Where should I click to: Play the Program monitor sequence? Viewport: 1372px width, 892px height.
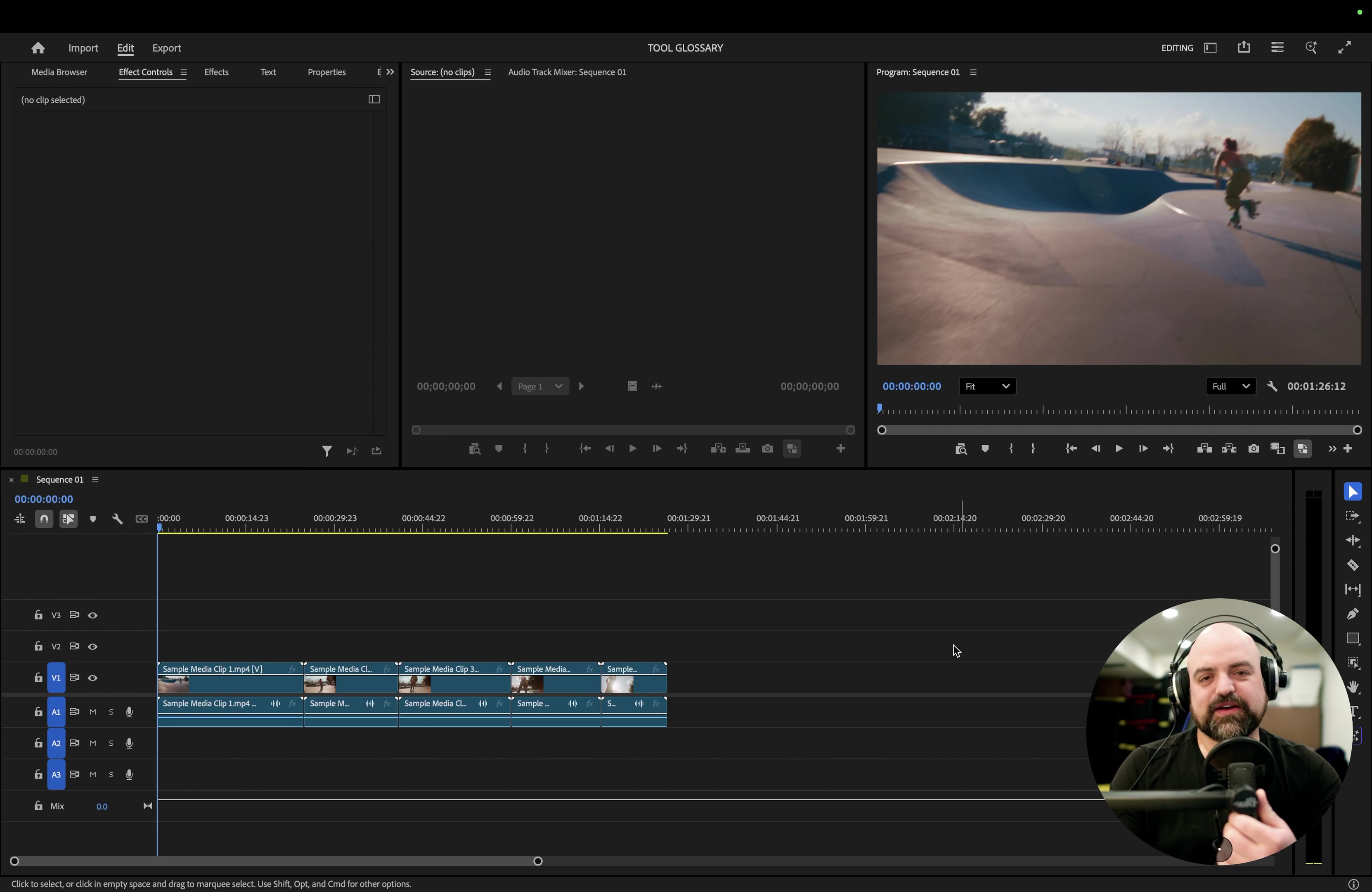(x=1118, y=449)
